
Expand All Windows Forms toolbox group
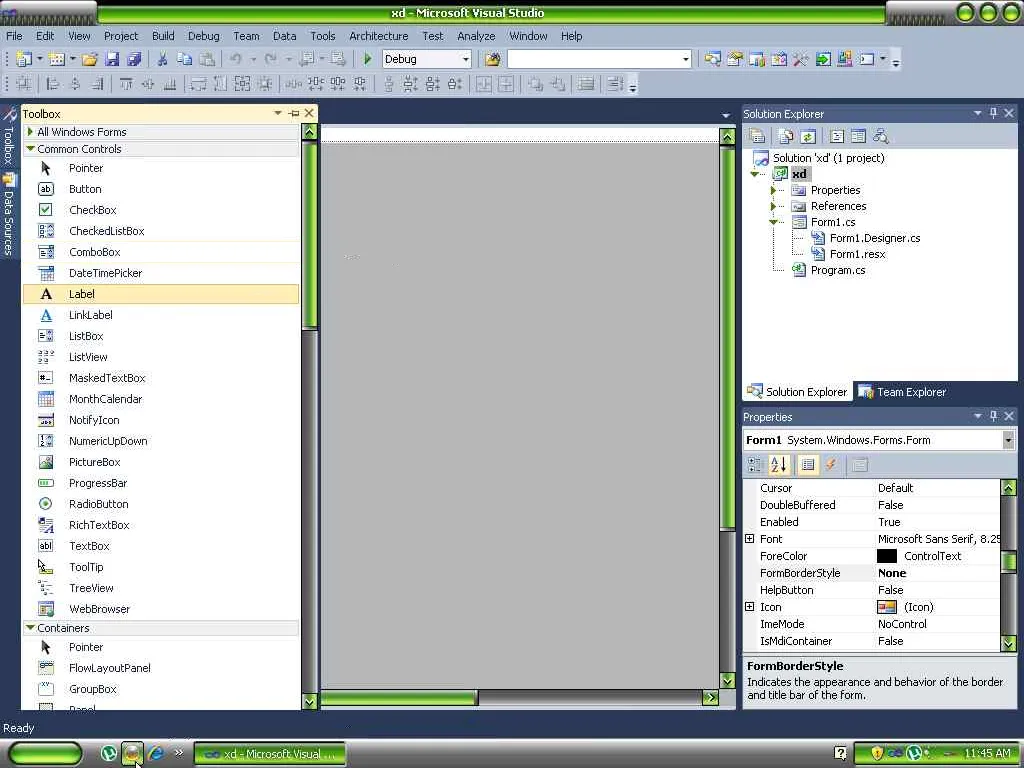[x=30, y=132]
